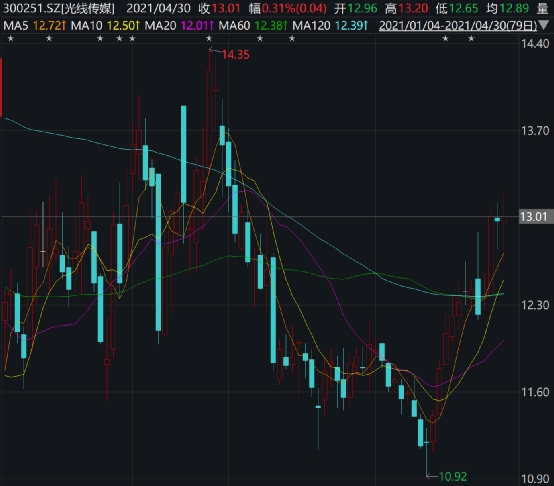Viewport: 554px width, 486px height.
Task: Click the low price 12.65 value
Action: 464,8
